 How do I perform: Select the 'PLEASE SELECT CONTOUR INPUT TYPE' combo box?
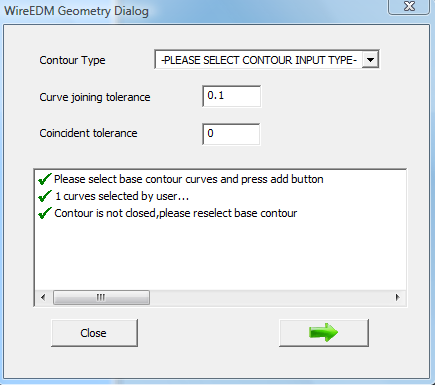coord(267,60)
